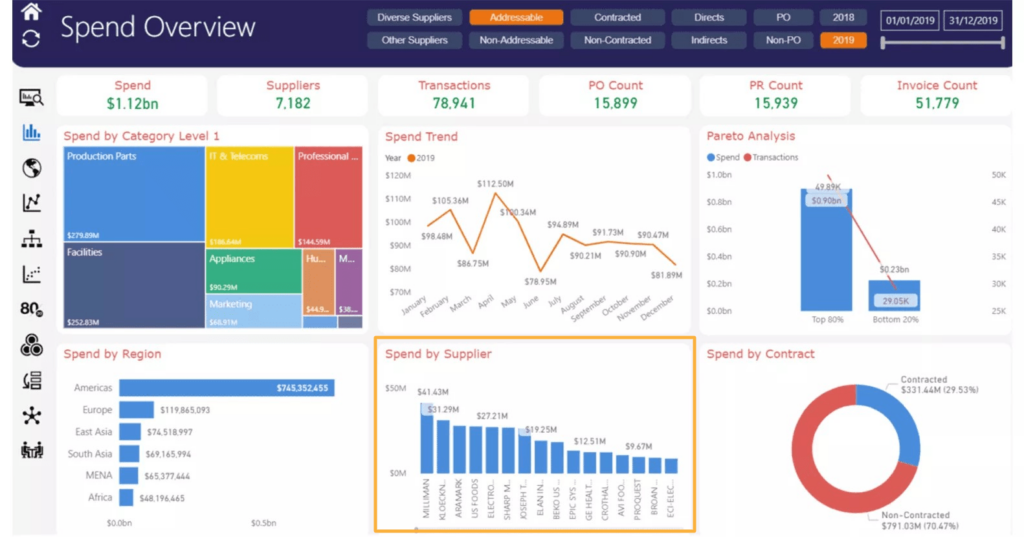The width and height of the screenshot is (1024, 537).
Task: Deselect the year 2019 button
Action: 843,40
